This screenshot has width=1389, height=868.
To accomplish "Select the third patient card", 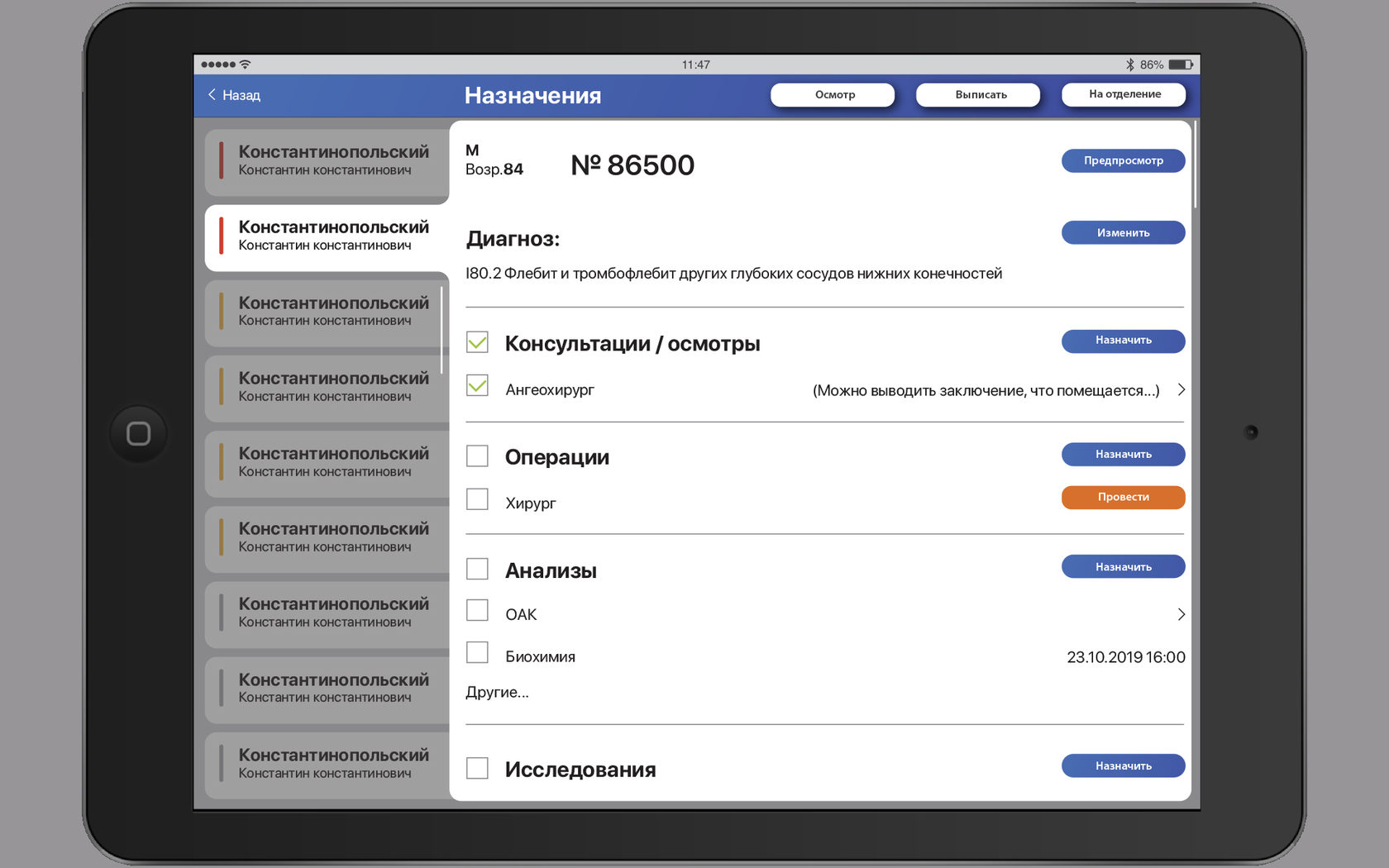I will tap(327, 312).
